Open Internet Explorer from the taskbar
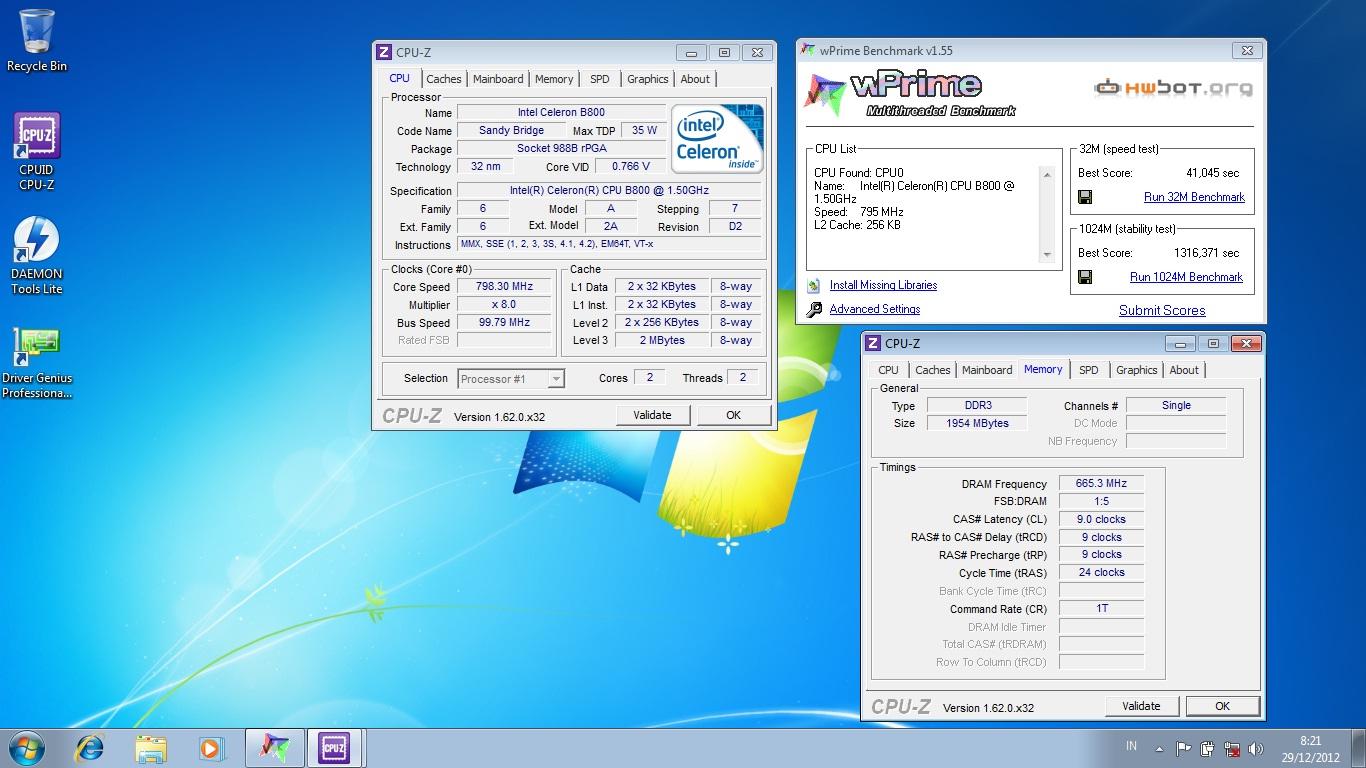Screen dimensions: 1366x768 [91, 748]
